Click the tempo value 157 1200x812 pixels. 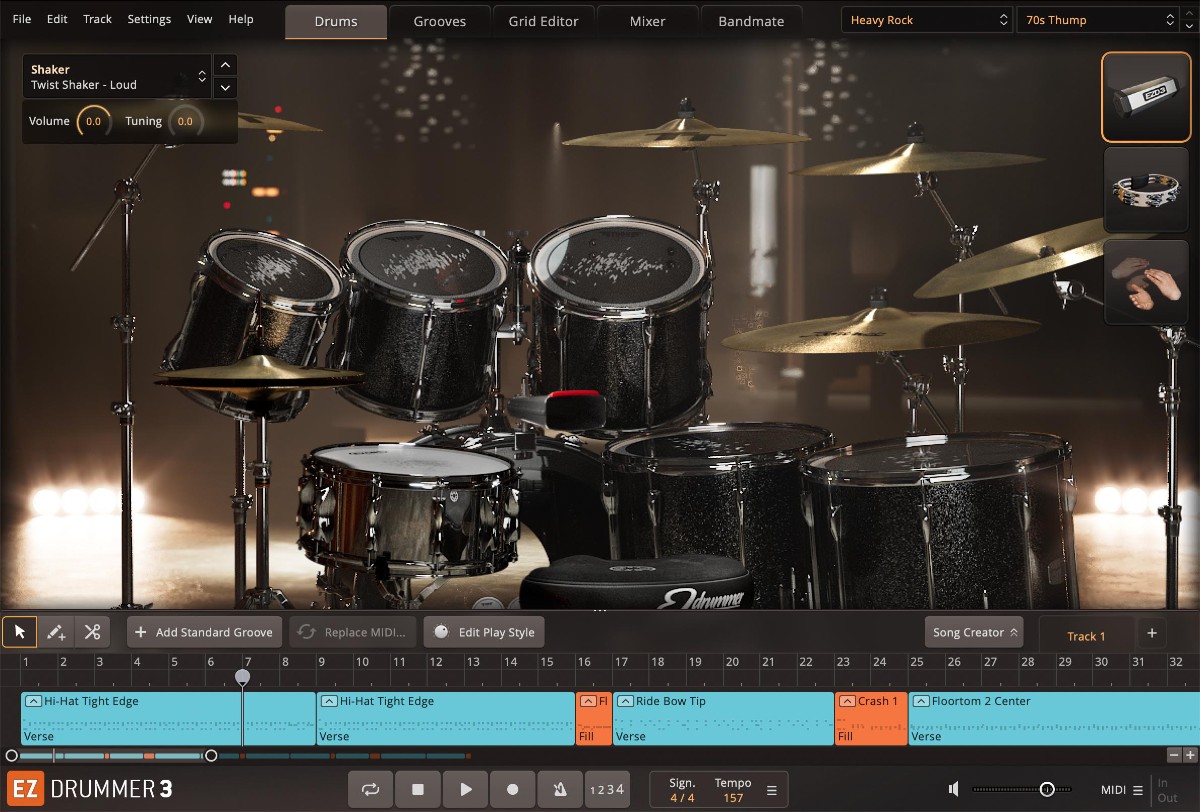tap(733, 798)
